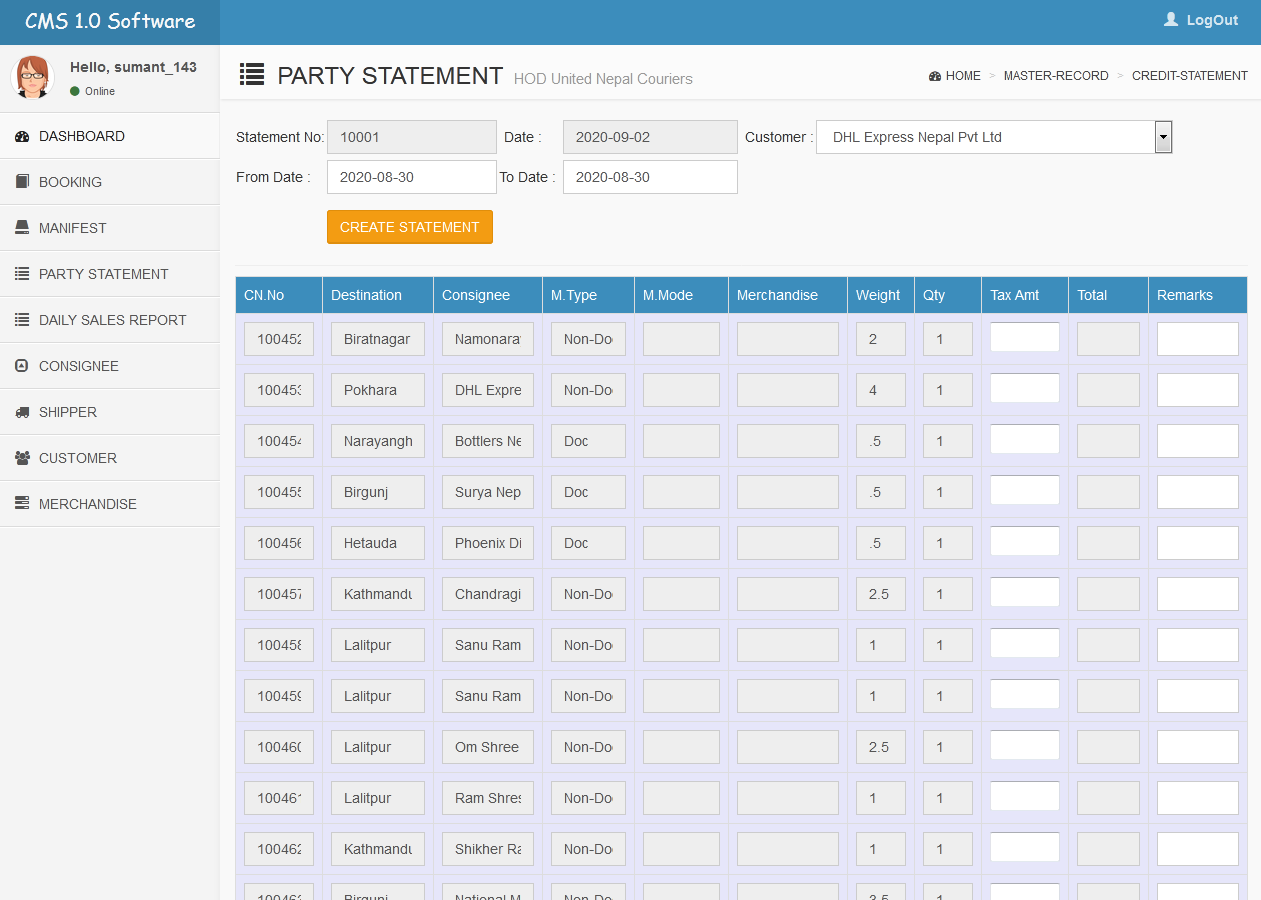
Task: Click the CREDIT-STATEMENT breadcrumb
Action: [x=1190, y=76]
